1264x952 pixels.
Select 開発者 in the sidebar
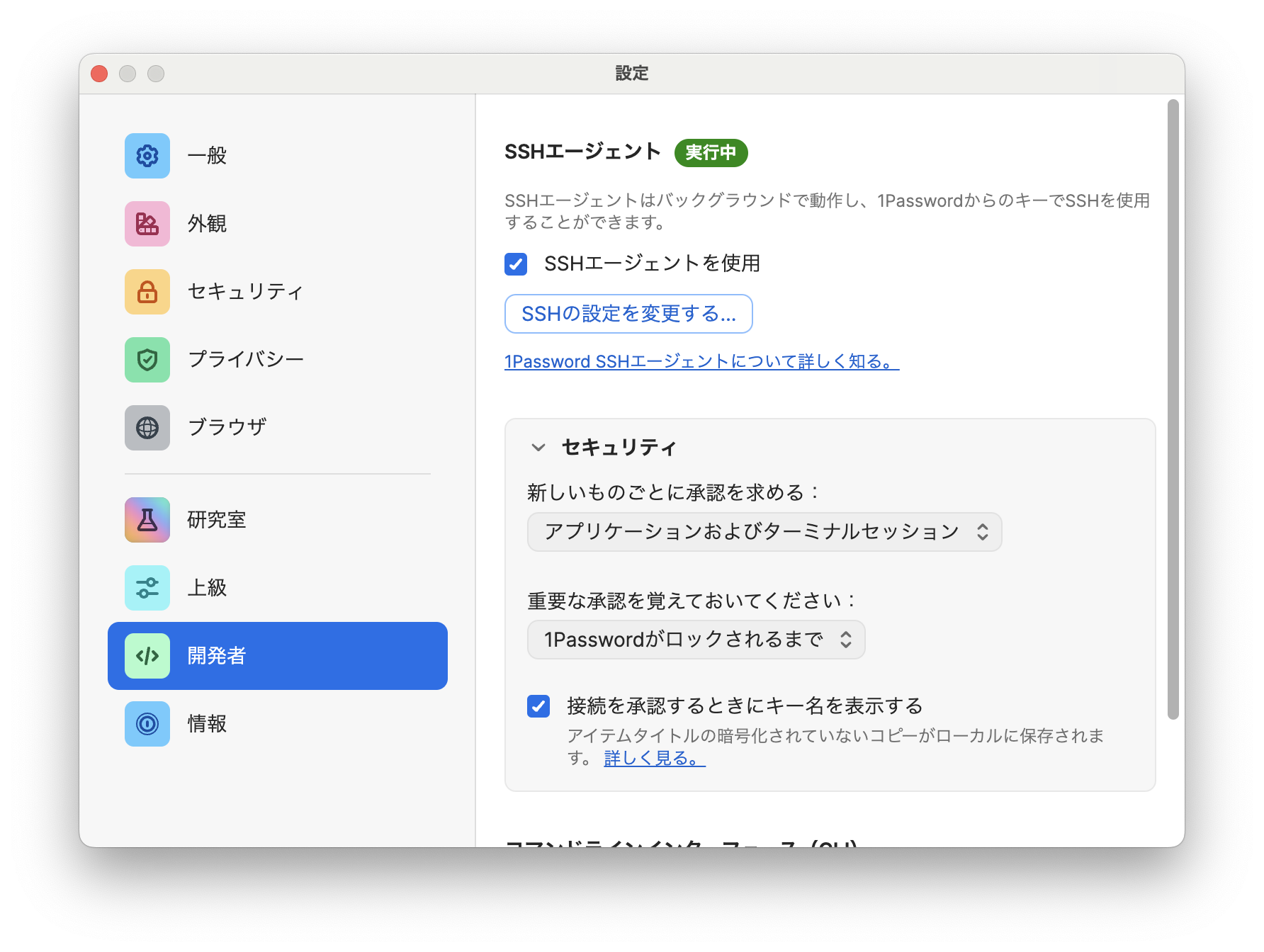277,656
